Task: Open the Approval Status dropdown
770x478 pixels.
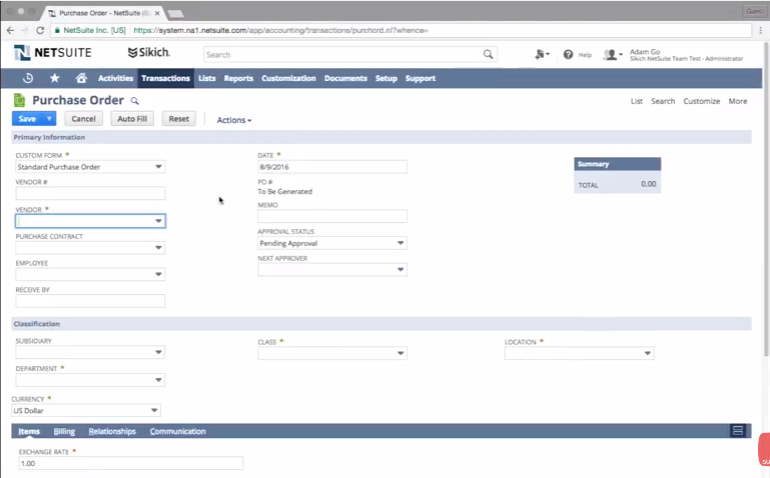Action: click(x=400, y=243)
